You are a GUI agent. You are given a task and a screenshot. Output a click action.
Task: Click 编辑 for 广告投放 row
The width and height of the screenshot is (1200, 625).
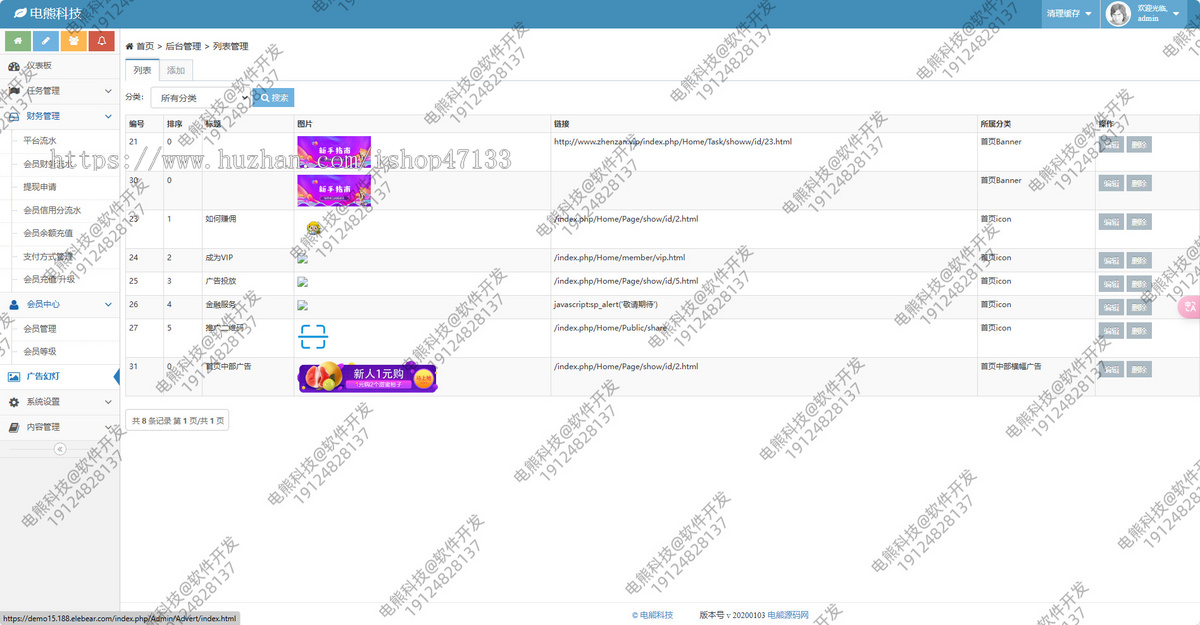tap(1111, 284)
